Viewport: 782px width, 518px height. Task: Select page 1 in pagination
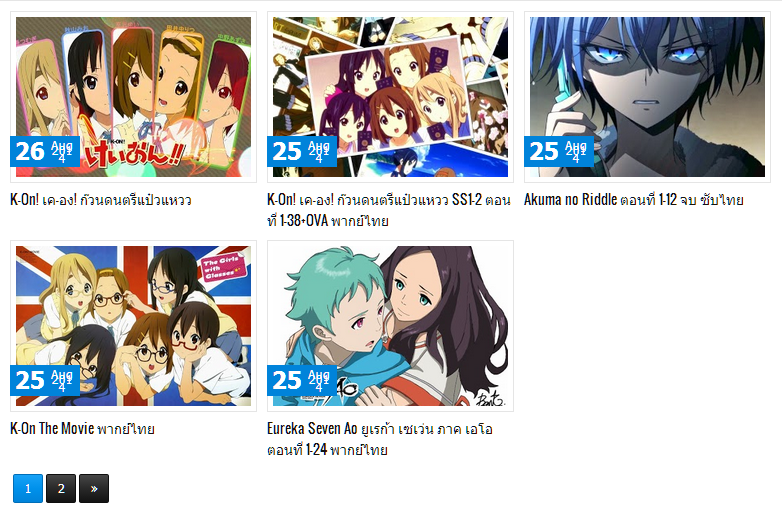[x=28, y=488]
